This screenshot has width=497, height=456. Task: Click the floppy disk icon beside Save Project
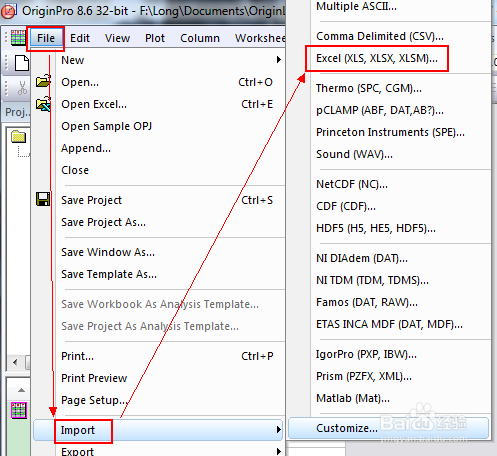[43, 199]
